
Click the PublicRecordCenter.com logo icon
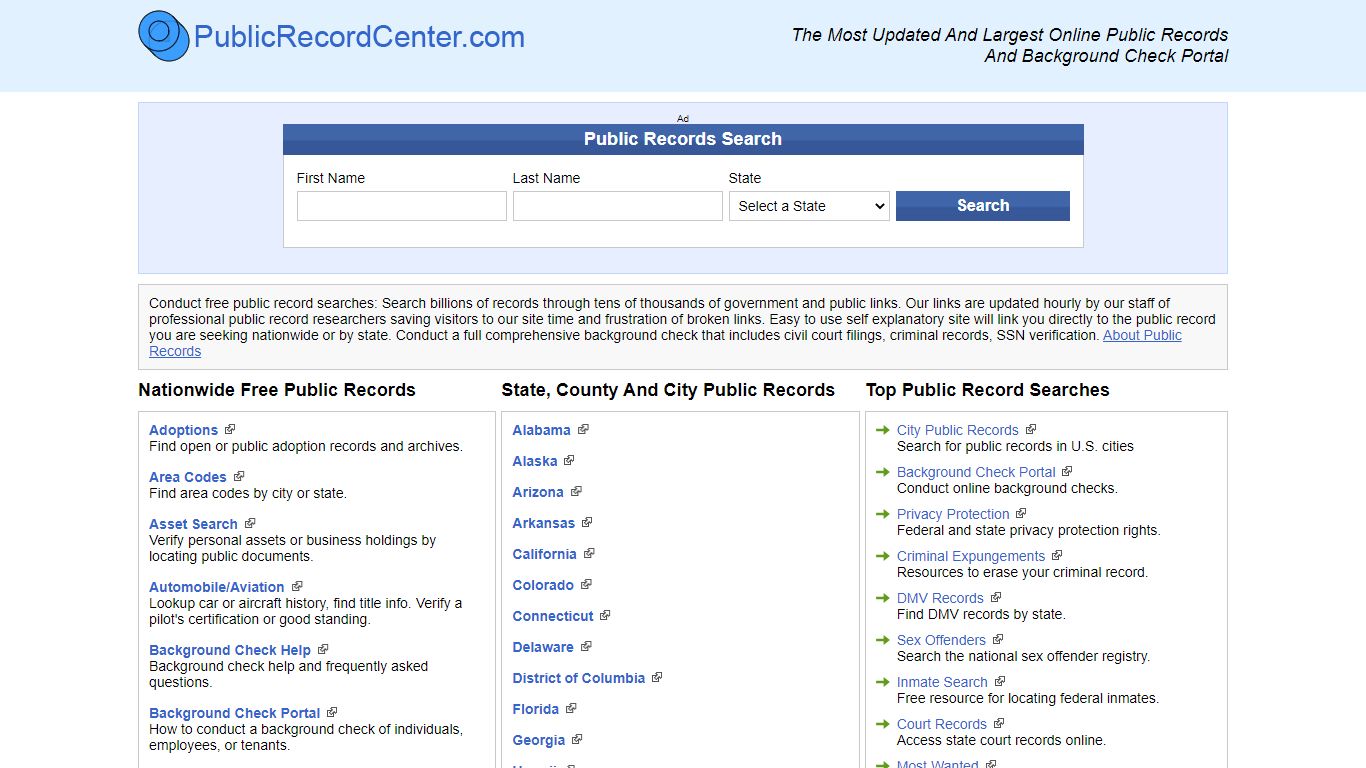163,37
